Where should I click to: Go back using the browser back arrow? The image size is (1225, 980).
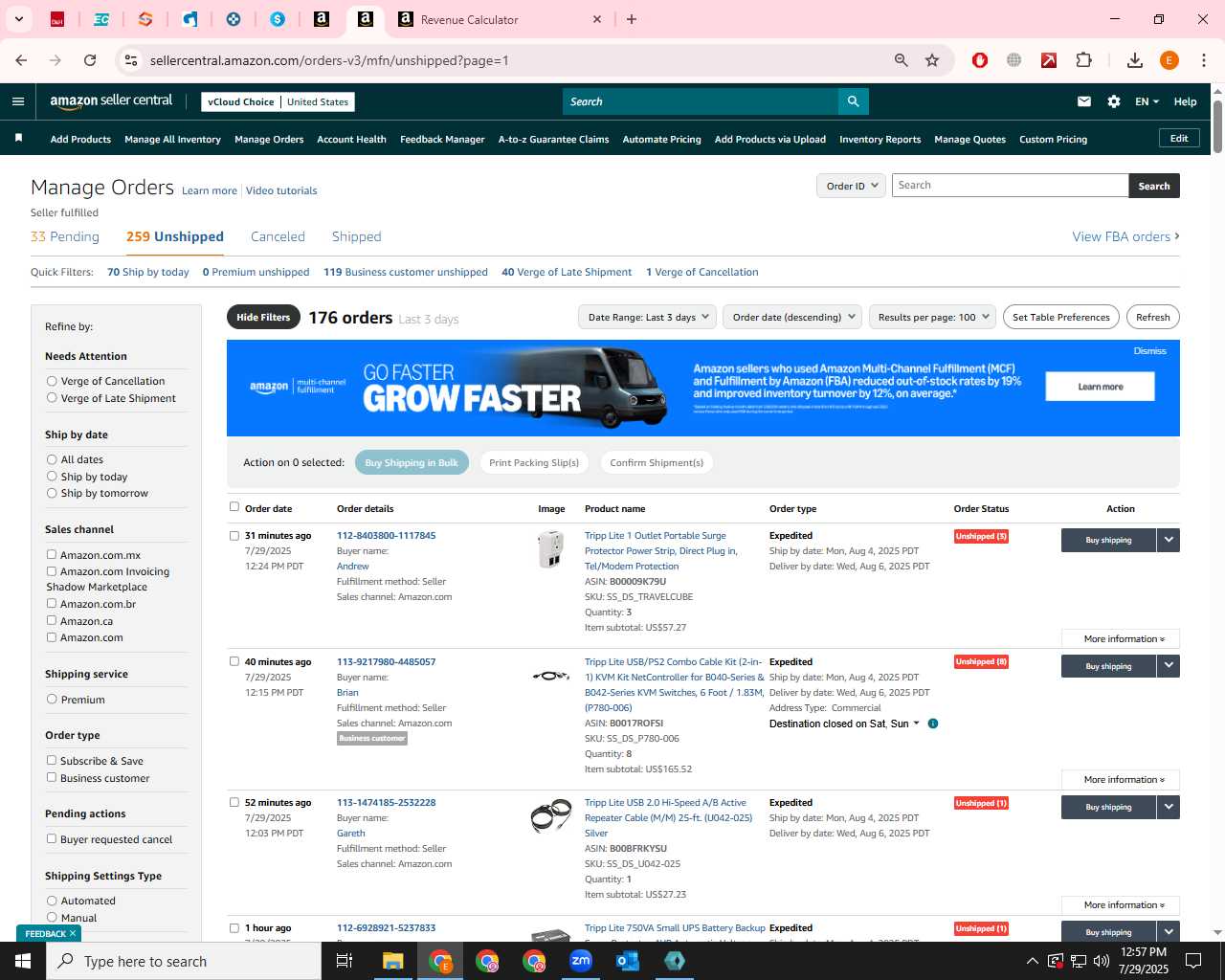click(21, 60)
